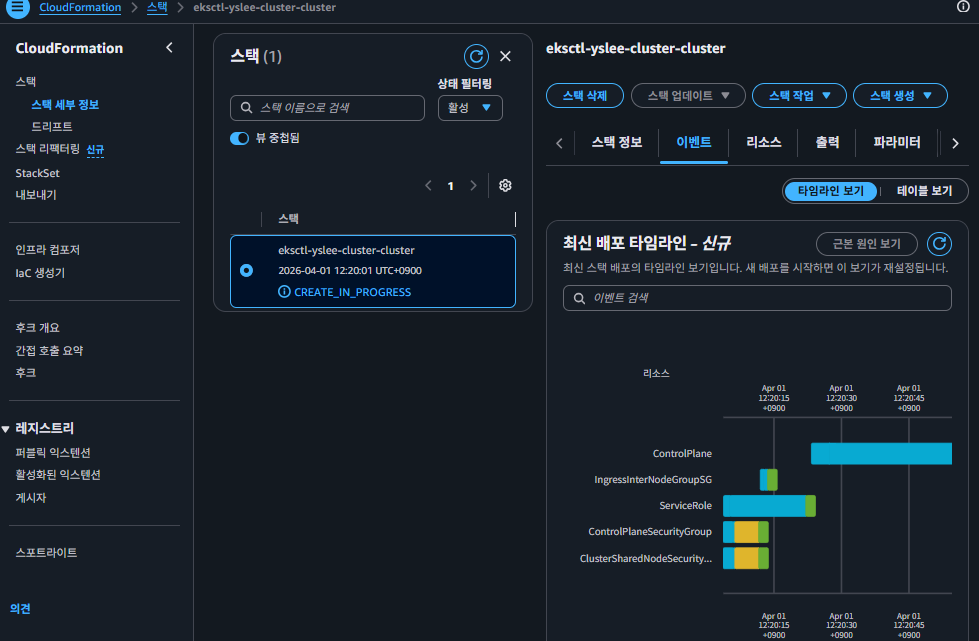Open stack refactoring in sidebar (스택 리팩터링)
Image resolution: width=979 pixels, height=641 pixels.
(x=47, y=149)
